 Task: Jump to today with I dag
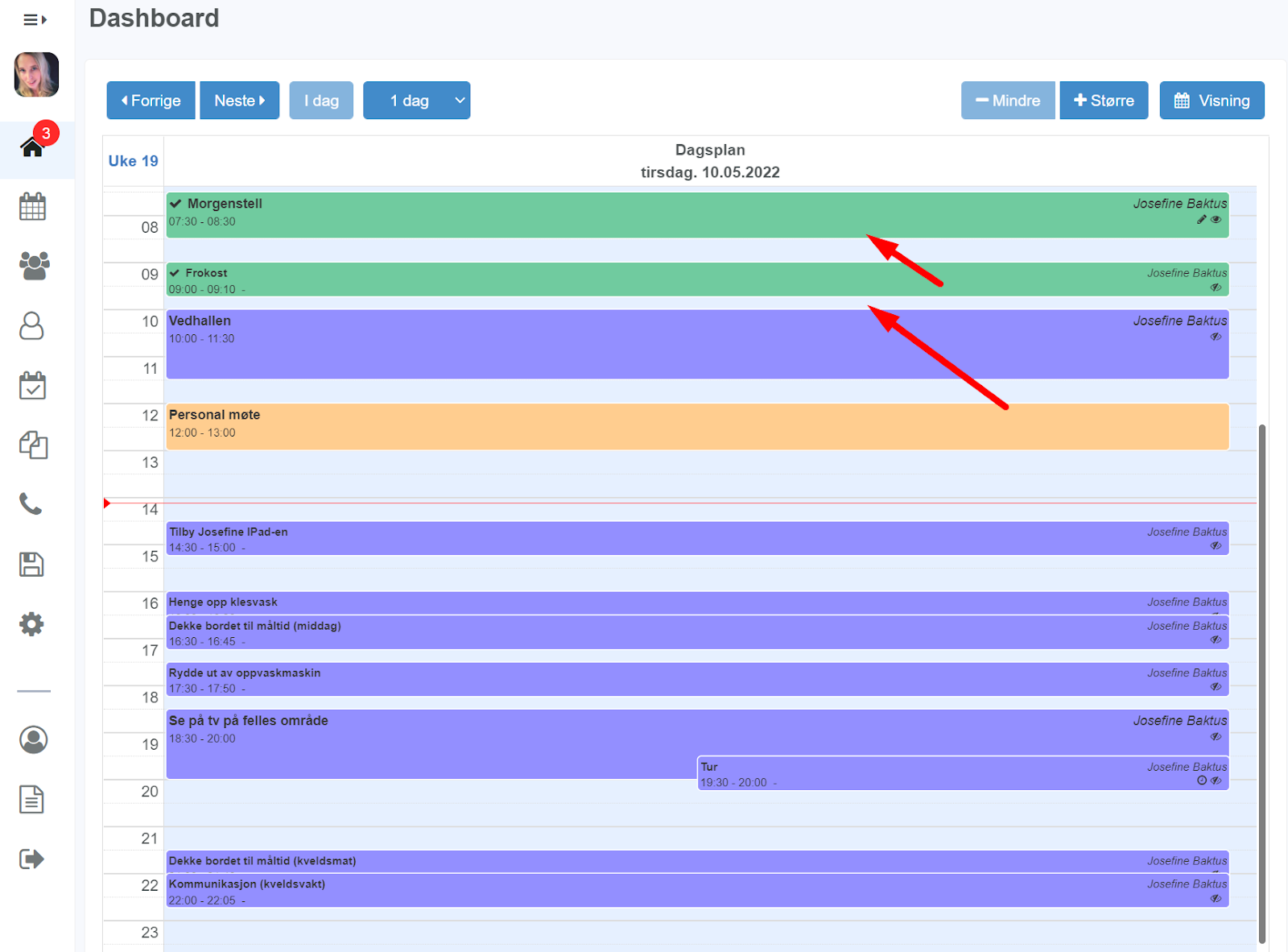(321, 101)
